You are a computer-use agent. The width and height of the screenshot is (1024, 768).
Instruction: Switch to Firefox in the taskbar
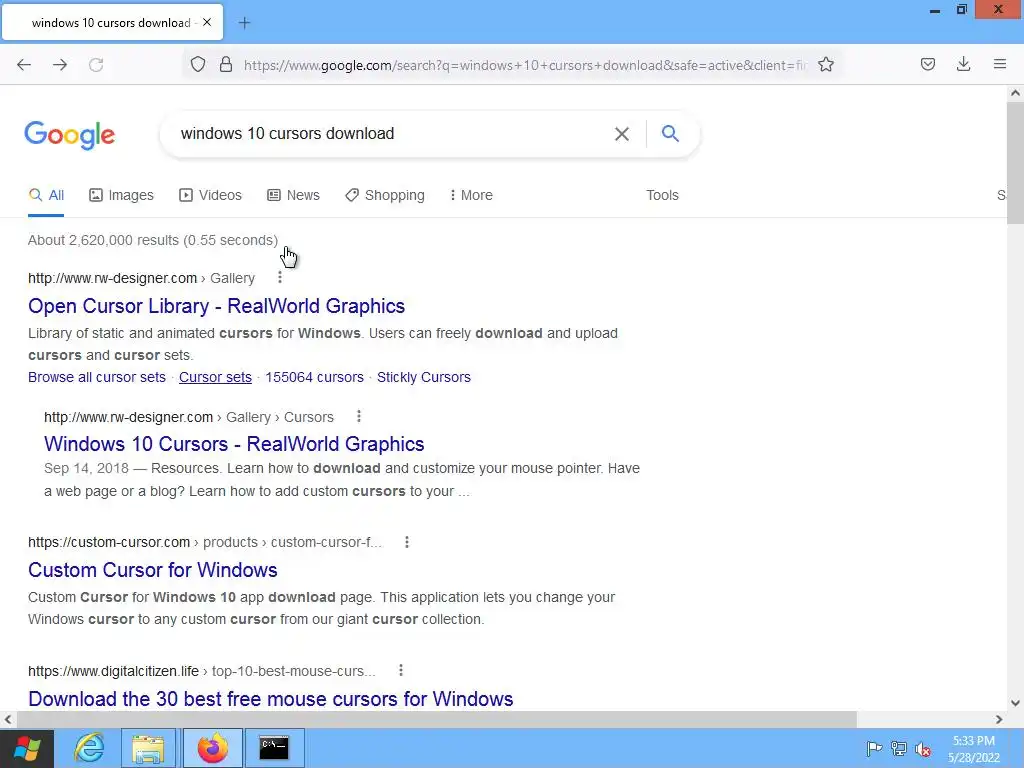[x=213, y=748]
